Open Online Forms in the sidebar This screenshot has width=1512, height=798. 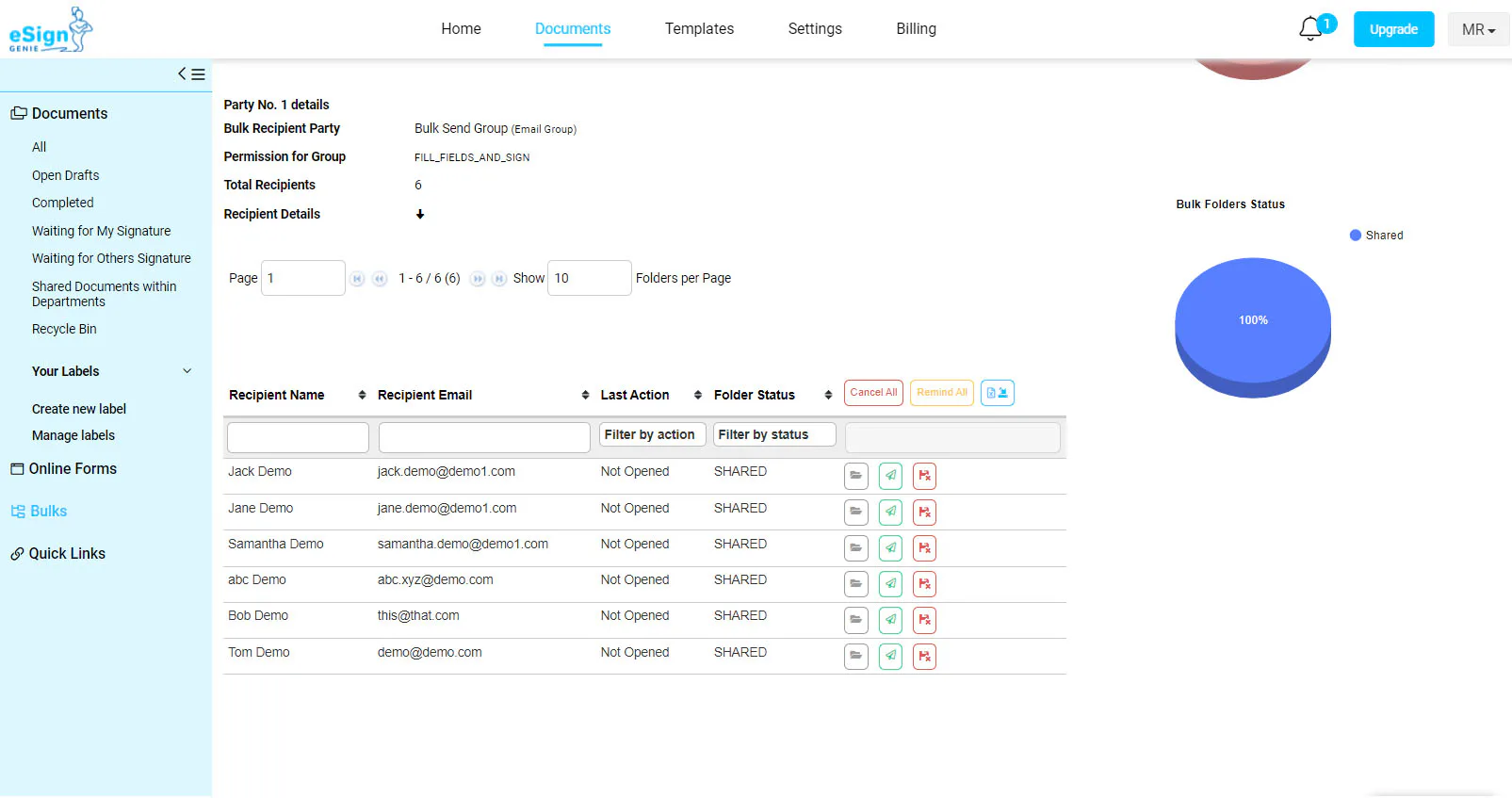click(64, 469)
